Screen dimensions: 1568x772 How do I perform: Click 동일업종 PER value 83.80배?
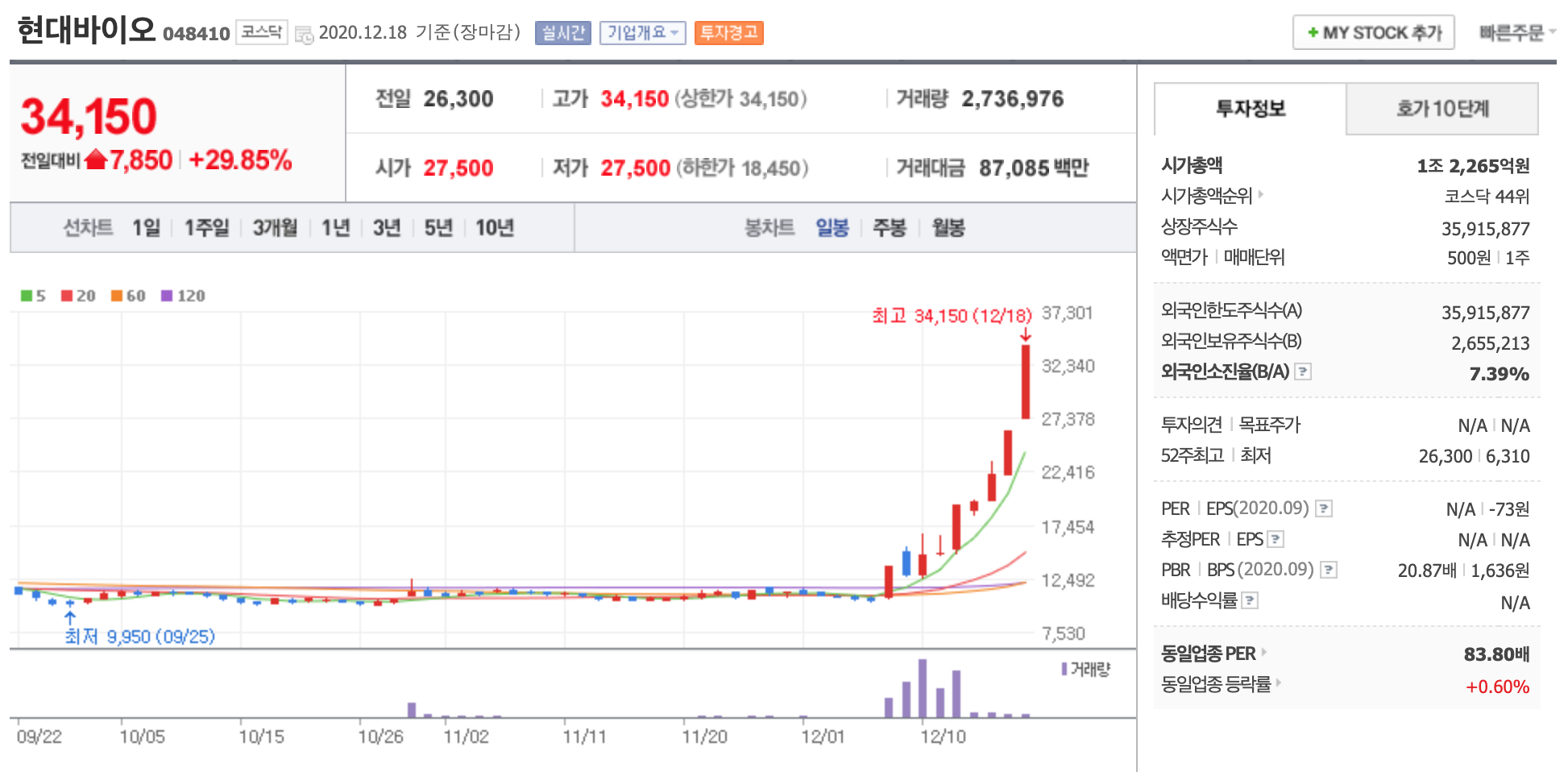(1496, 654)
